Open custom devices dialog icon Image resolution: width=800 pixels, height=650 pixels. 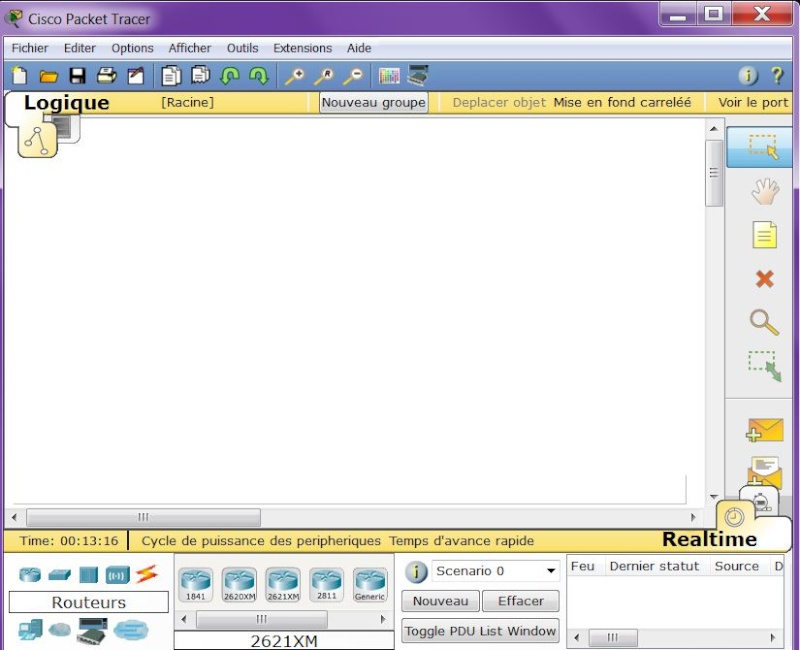tap(418, 76)
